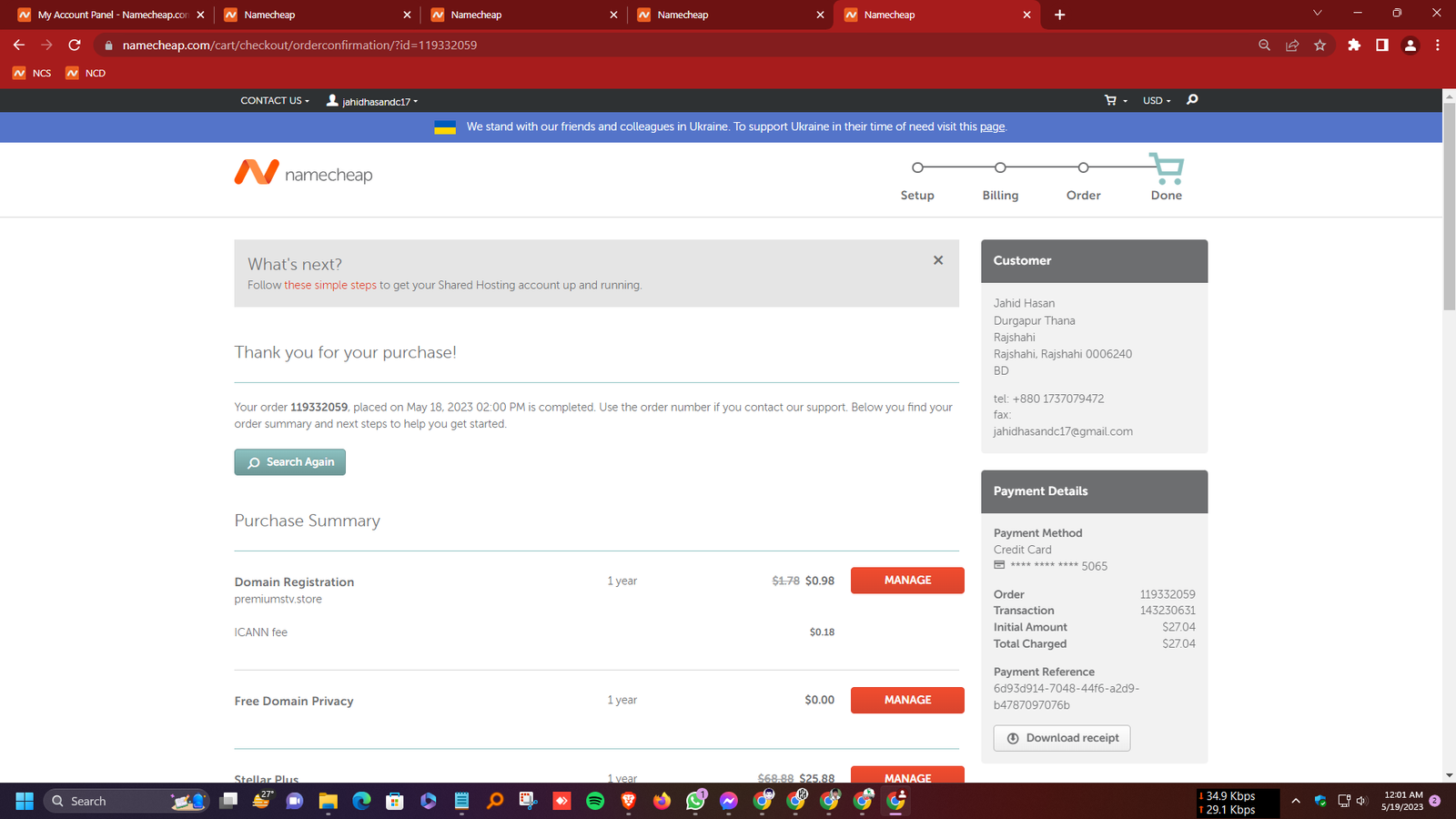Select the Order step
The image size is (1456, 819).
(x=1083, y=179)
